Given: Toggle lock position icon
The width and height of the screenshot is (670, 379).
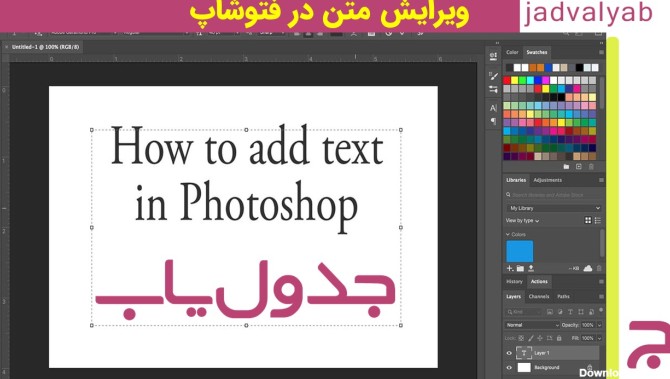Looking at the screenshot, I should point(540,338).
